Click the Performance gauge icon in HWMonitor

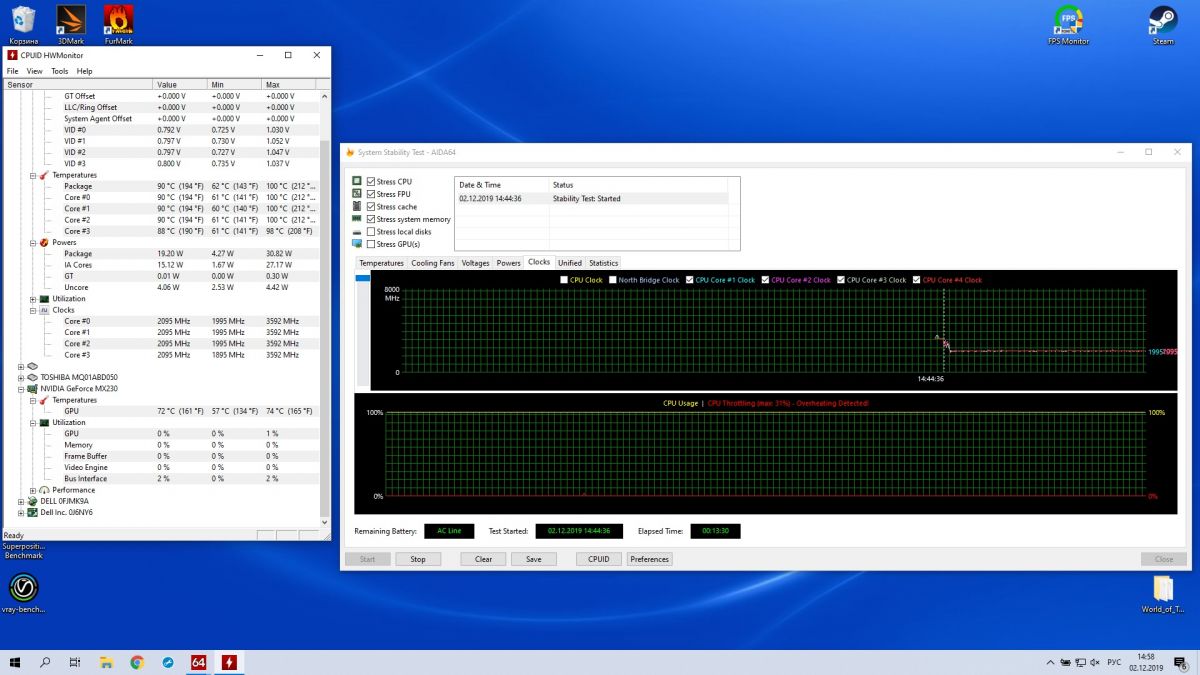click(x=44, y=490)
